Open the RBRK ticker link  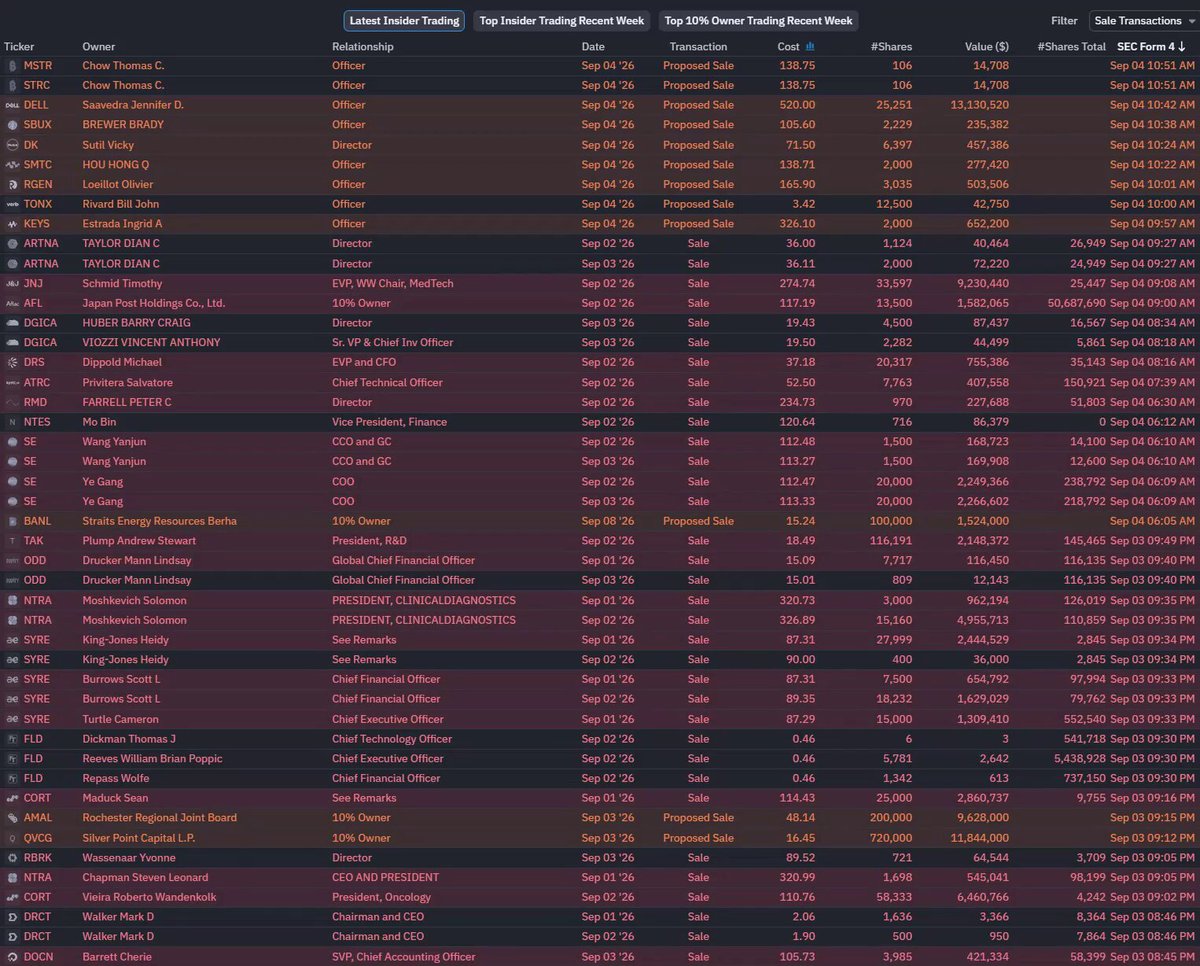(x=37, y=858)
